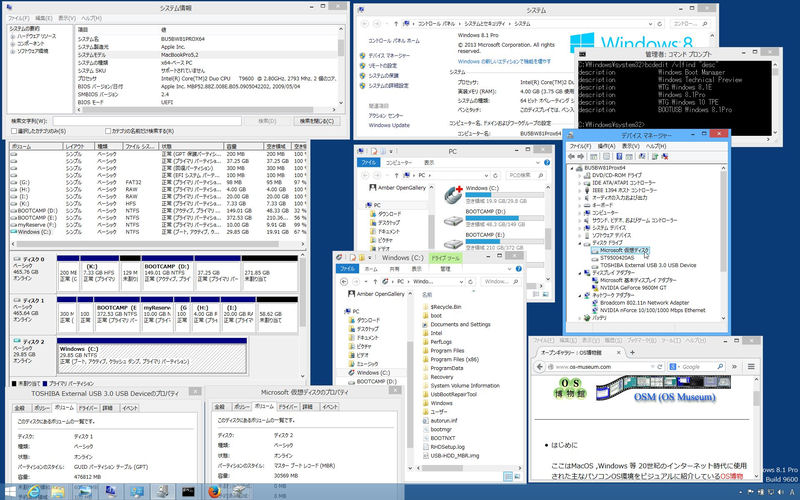This screenshot has width=800, height=500.
Task: Click コントロール パネル ホーム link
Action: point(394,41)
